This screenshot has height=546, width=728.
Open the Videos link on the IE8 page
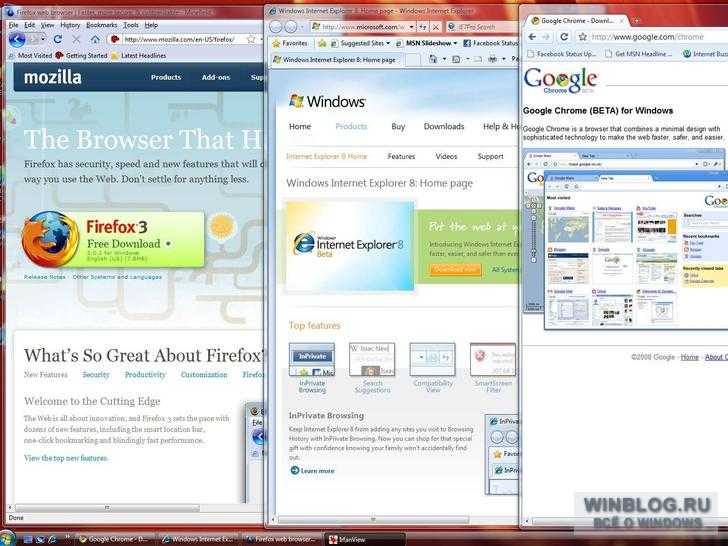click(x=446, y=156)
